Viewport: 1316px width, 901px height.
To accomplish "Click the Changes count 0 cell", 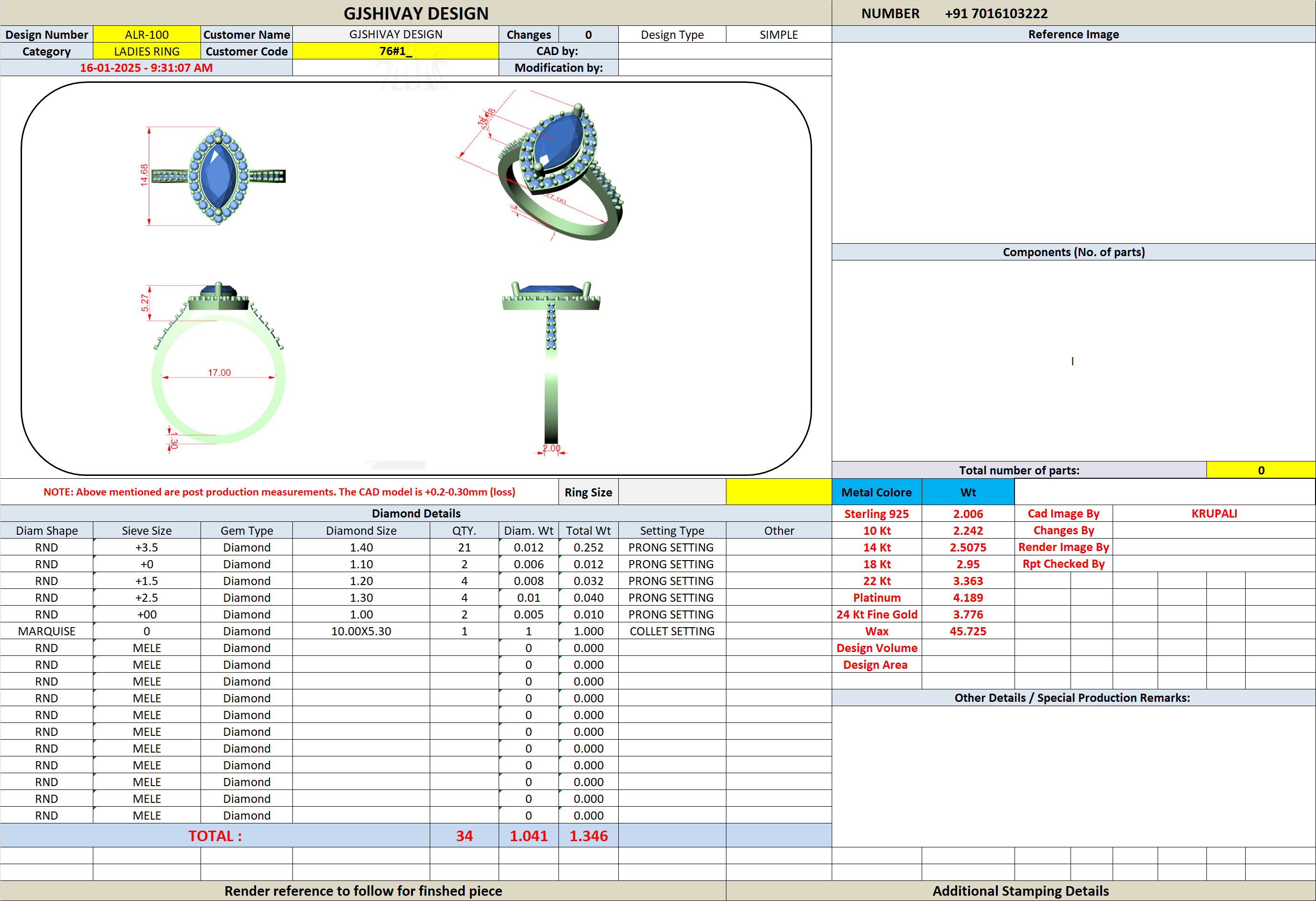I will click(x=588, y=34).
